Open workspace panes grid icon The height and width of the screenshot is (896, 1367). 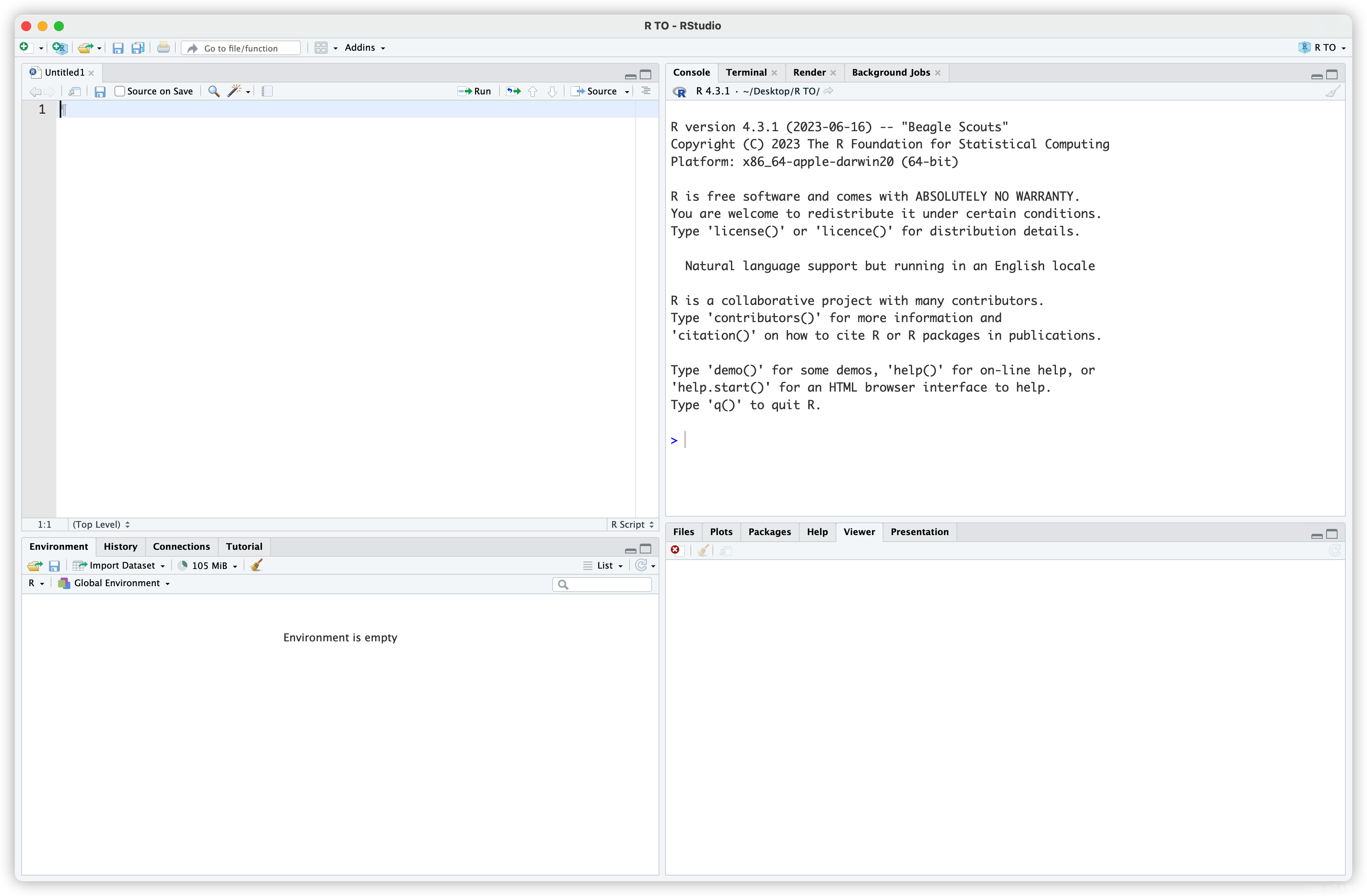321,48
